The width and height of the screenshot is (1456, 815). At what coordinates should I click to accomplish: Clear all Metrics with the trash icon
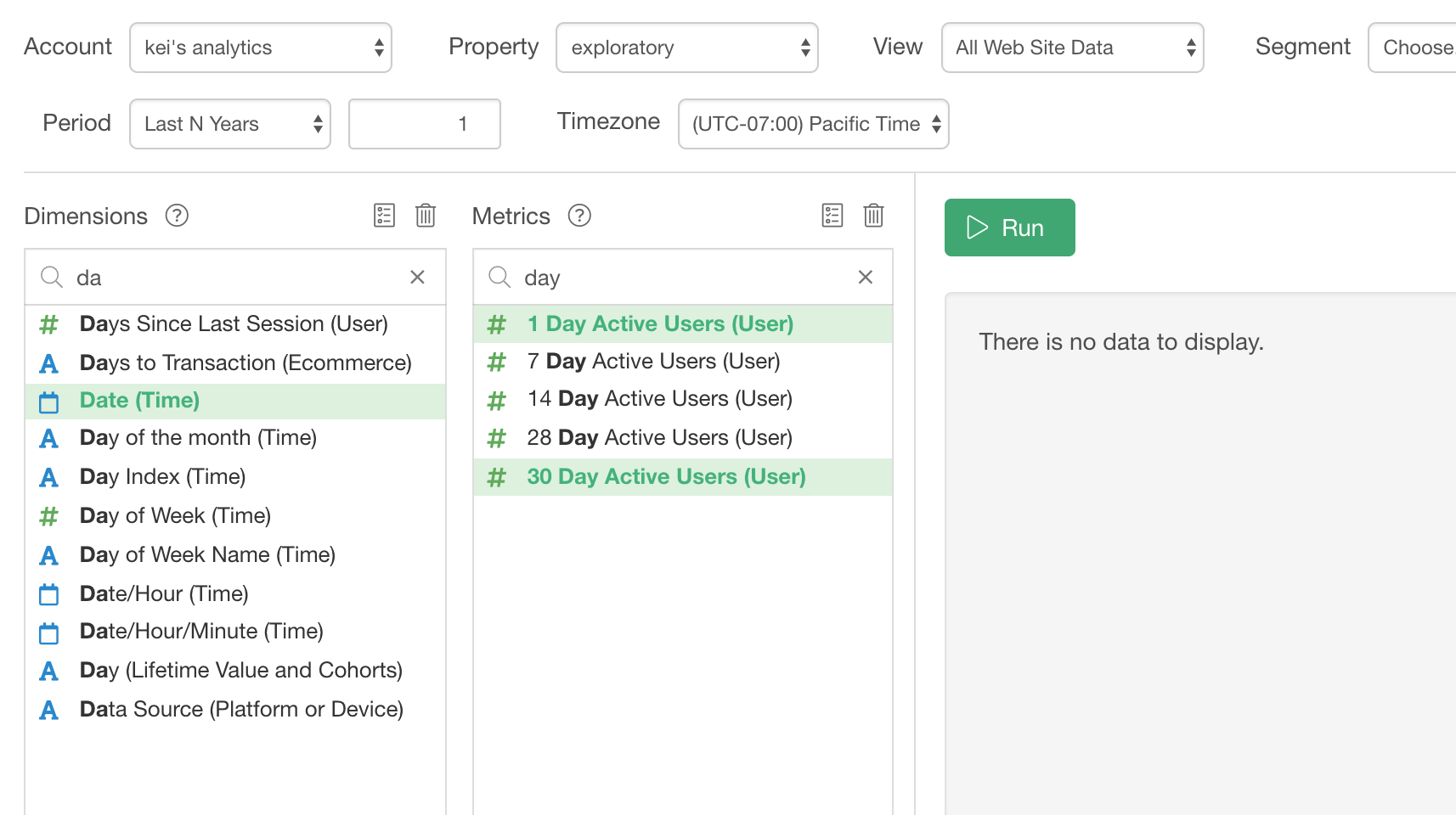(x=873, y=216)
